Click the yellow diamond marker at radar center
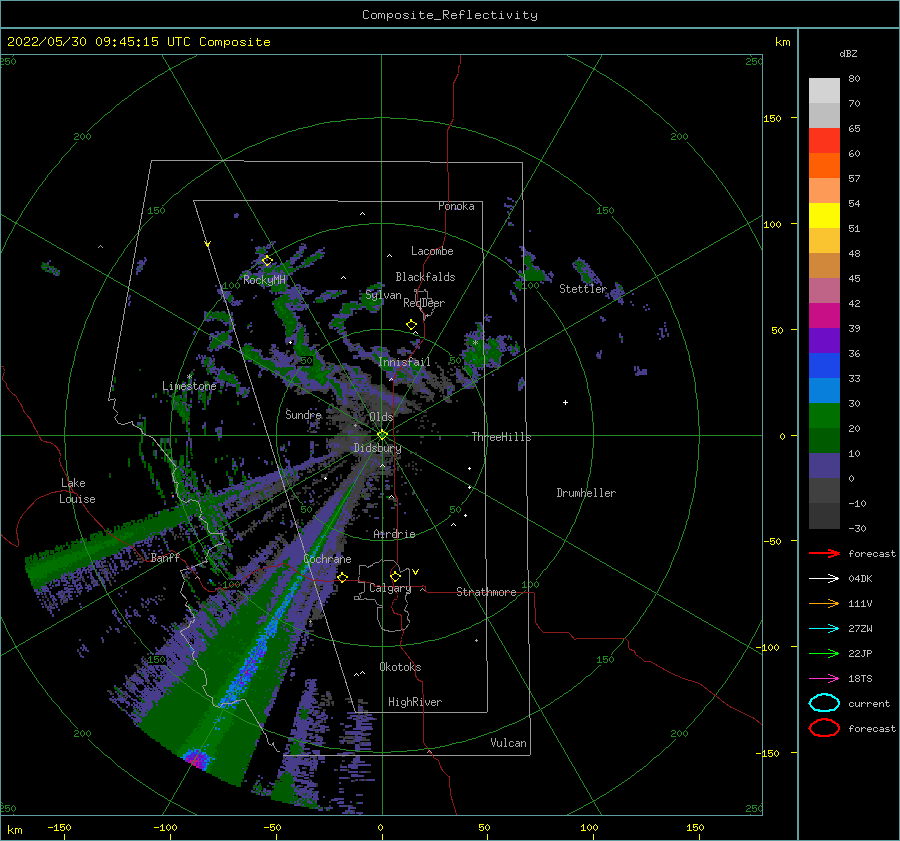The width and height of the screenshot is (900, 841). point(382,435)
